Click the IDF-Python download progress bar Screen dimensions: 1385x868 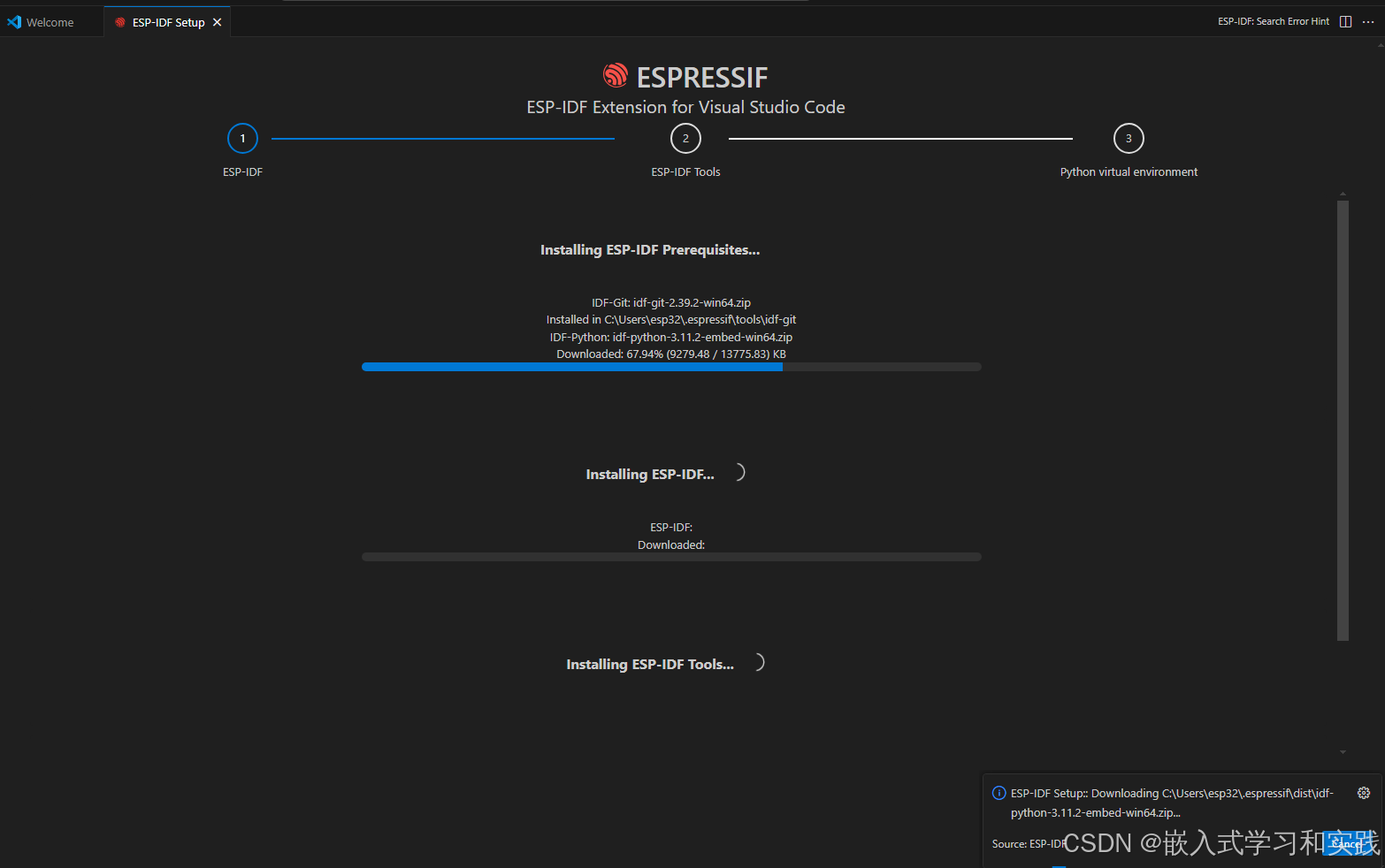click(x=671, y=367)
